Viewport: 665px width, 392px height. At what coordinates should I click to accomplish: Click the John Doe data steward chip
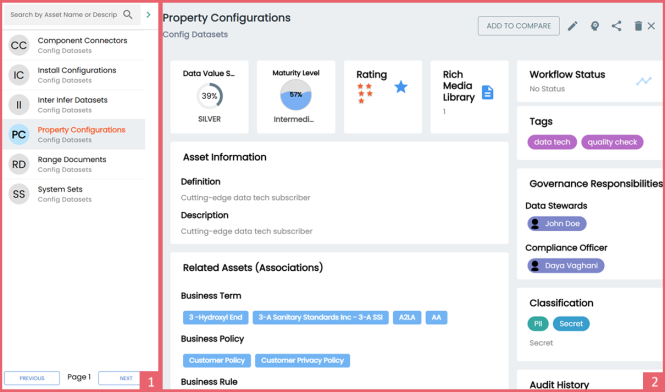tap(557, 224)
